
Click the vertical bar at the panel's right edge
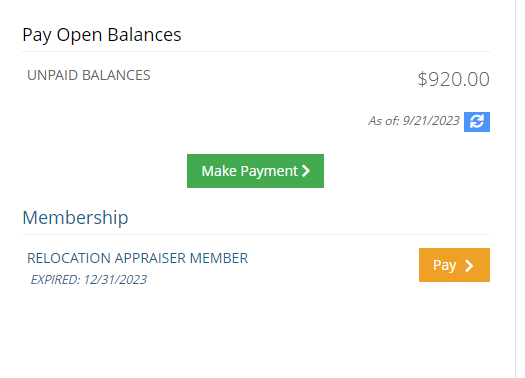[516, 189]
